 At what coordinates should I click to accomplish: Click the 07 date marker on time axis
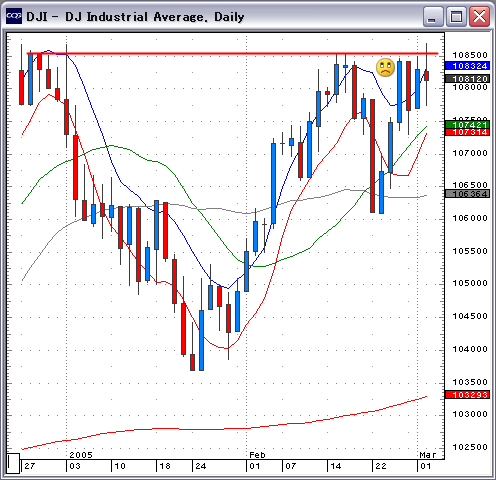tap(291, 466)
